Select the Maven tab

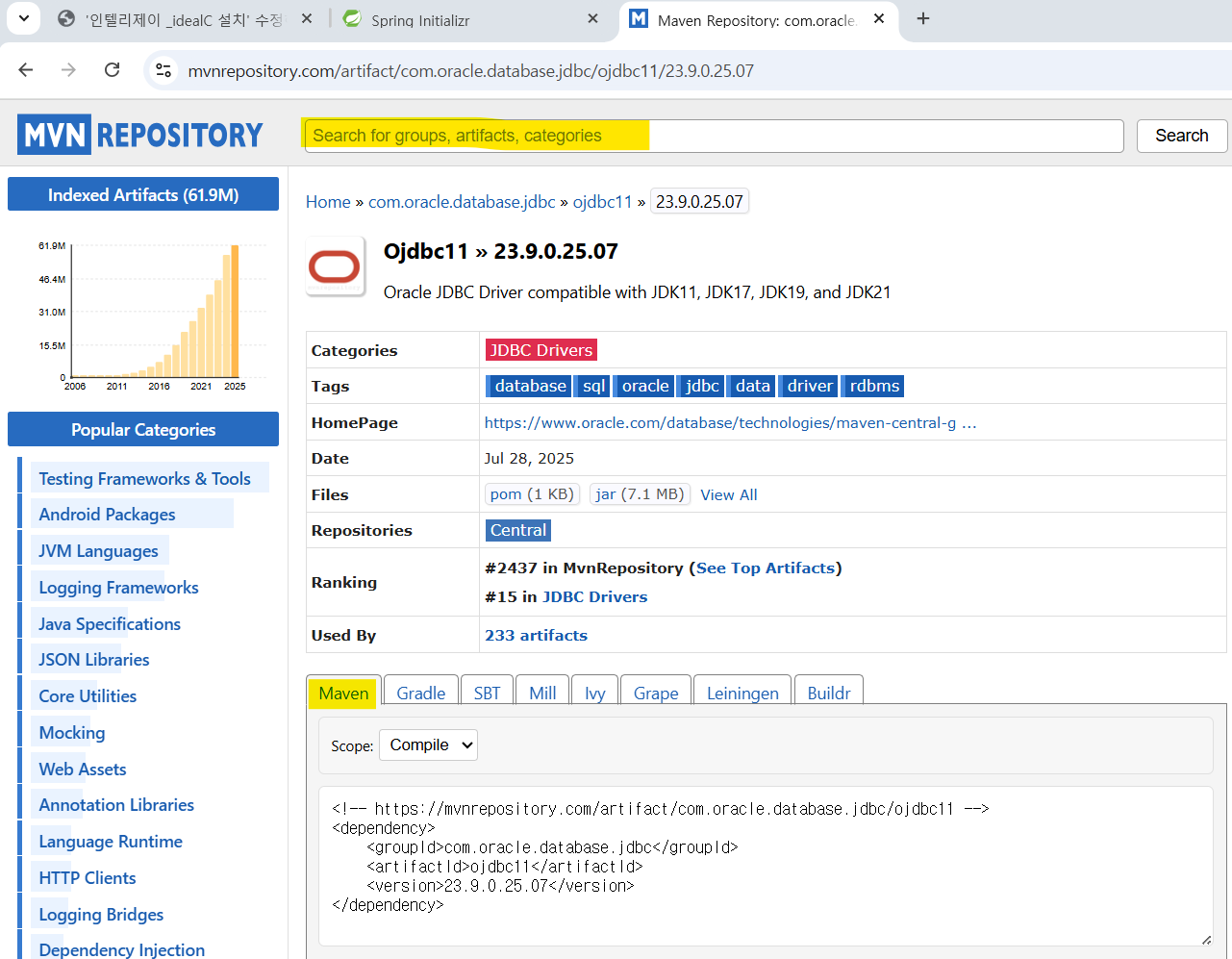(x=343, y=693)
